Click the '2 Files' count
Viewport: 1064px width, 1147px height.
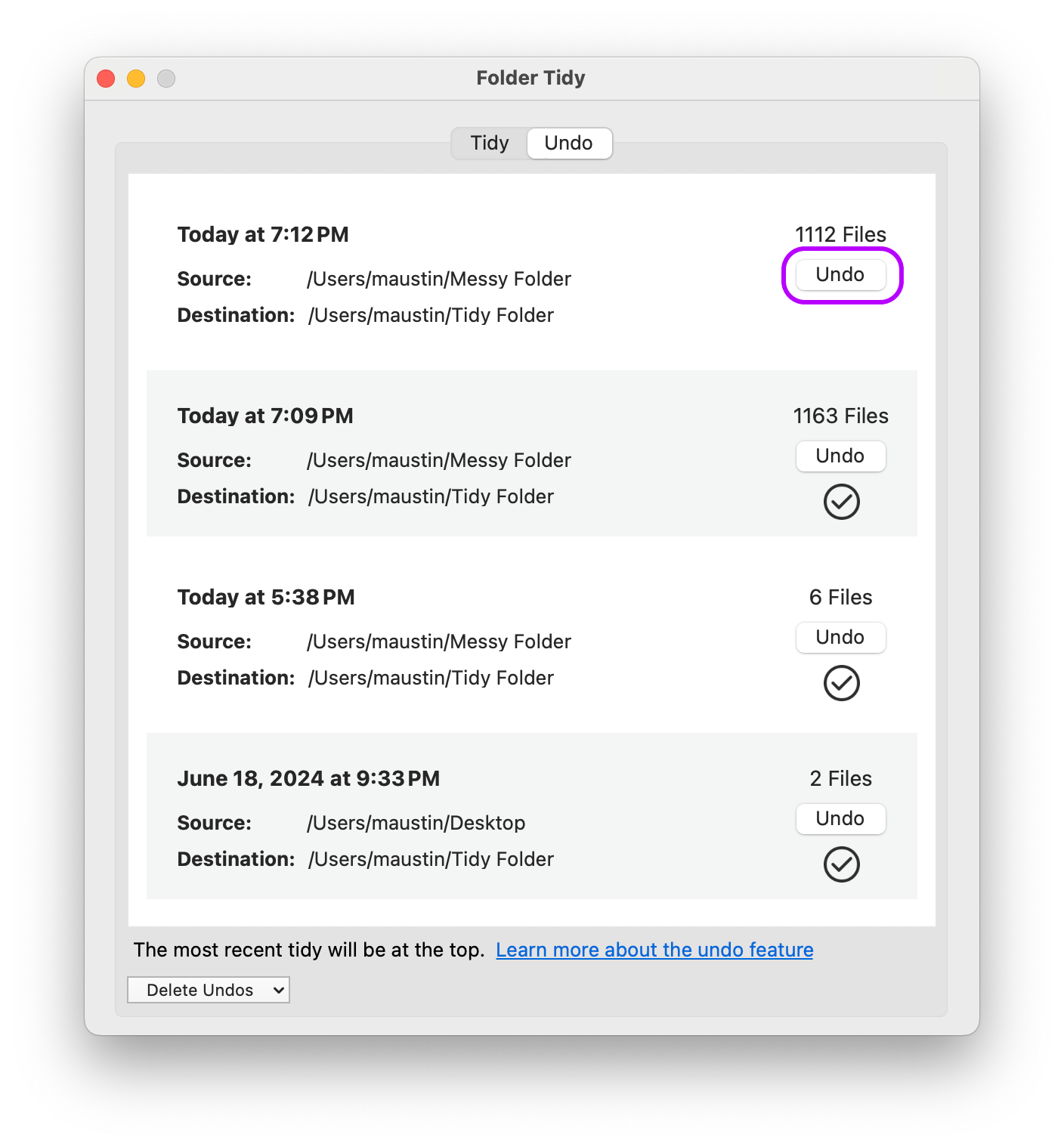(x=840, y=778)
